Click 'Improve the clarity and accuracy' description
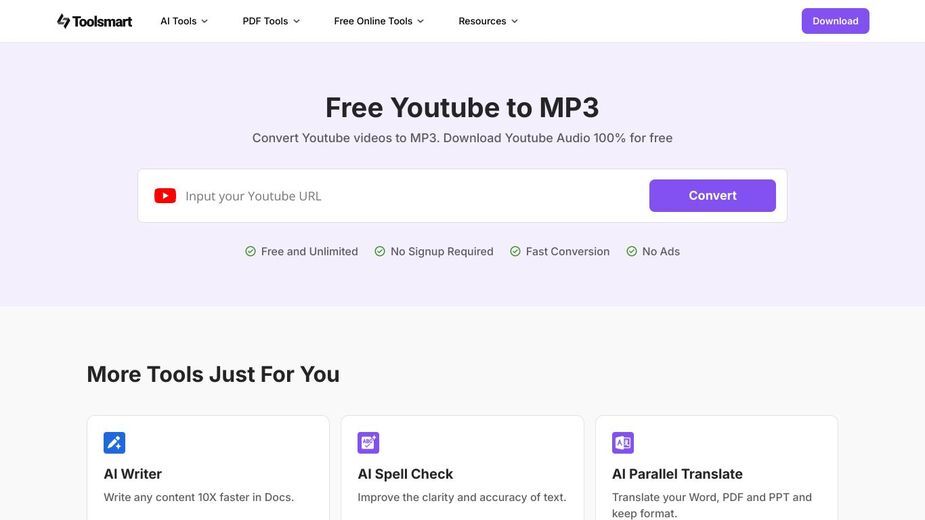This screenshot has width=925, height=520. (462, 497)
